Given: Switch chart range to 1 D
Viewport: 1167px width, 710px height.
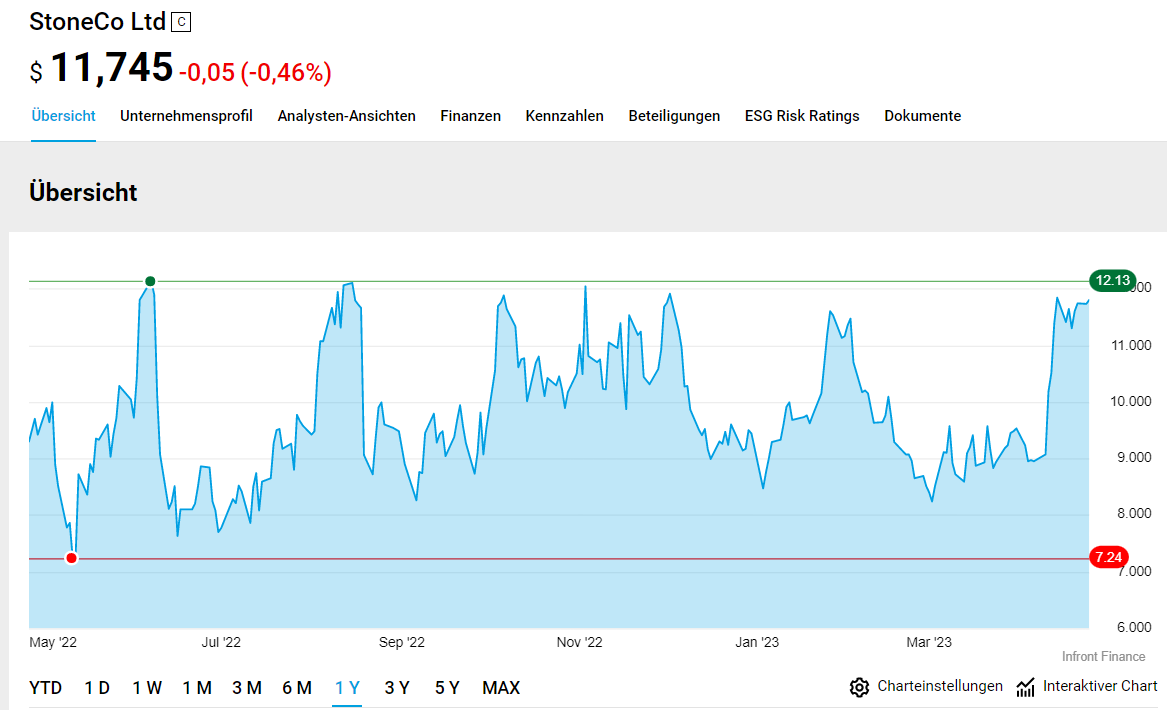Looking at the screenshot, I should coord(97,688).
